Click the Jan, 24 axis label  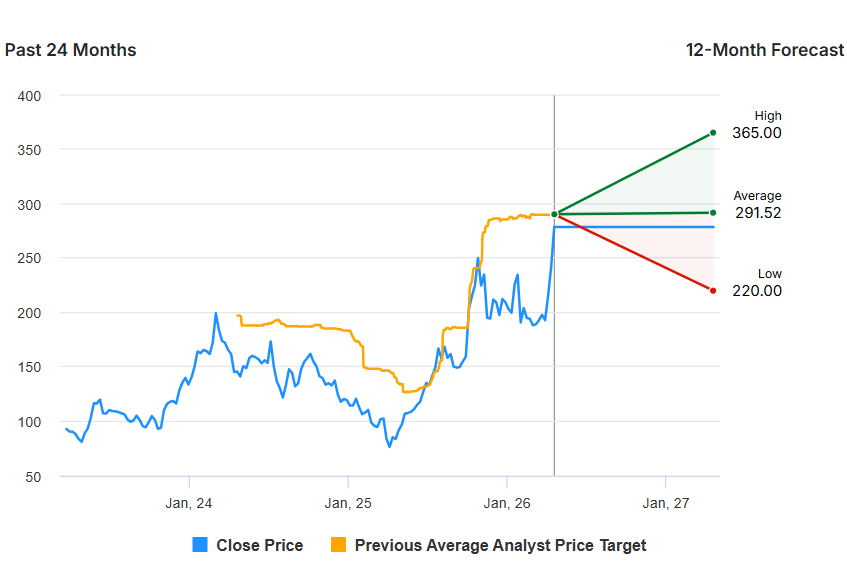pyautogui.click(x=189, y=503)
